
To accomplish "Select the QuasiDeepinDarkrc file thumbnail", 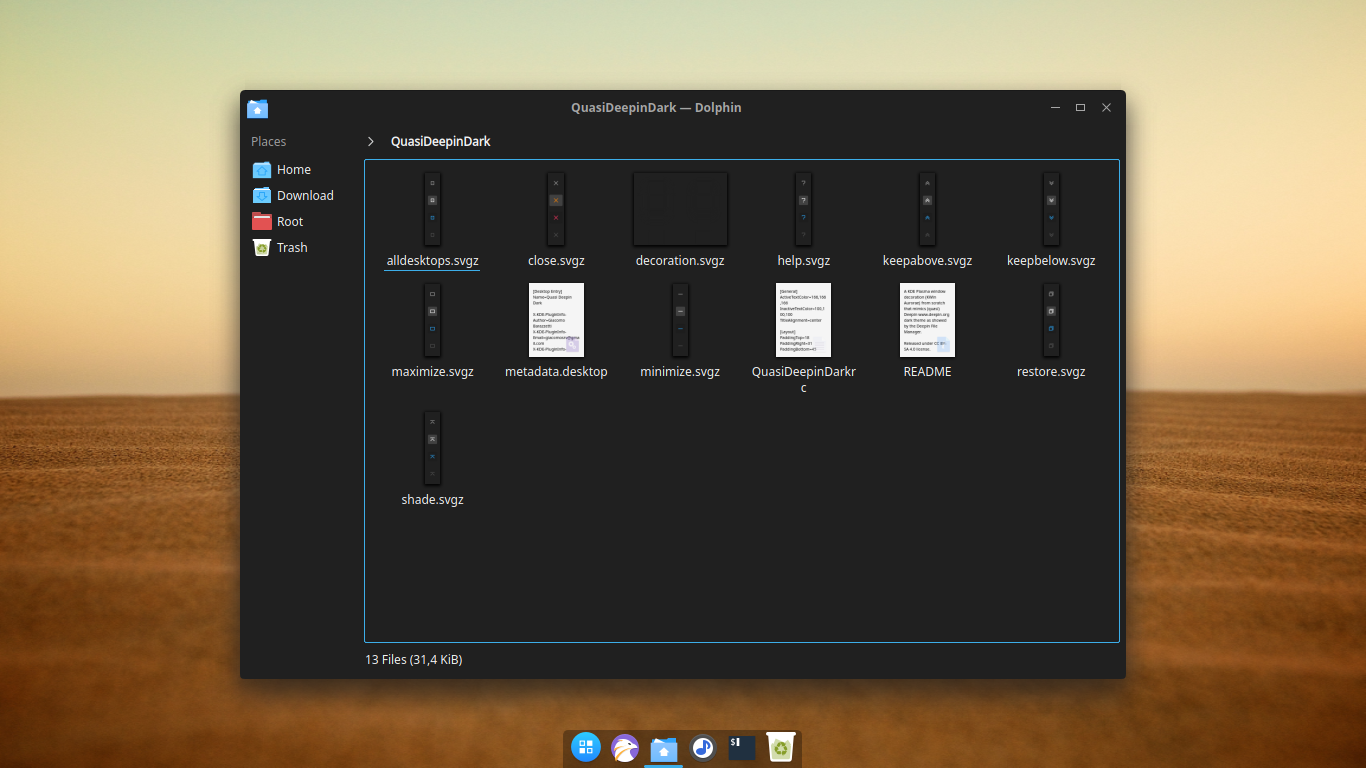I will [804, 320].
